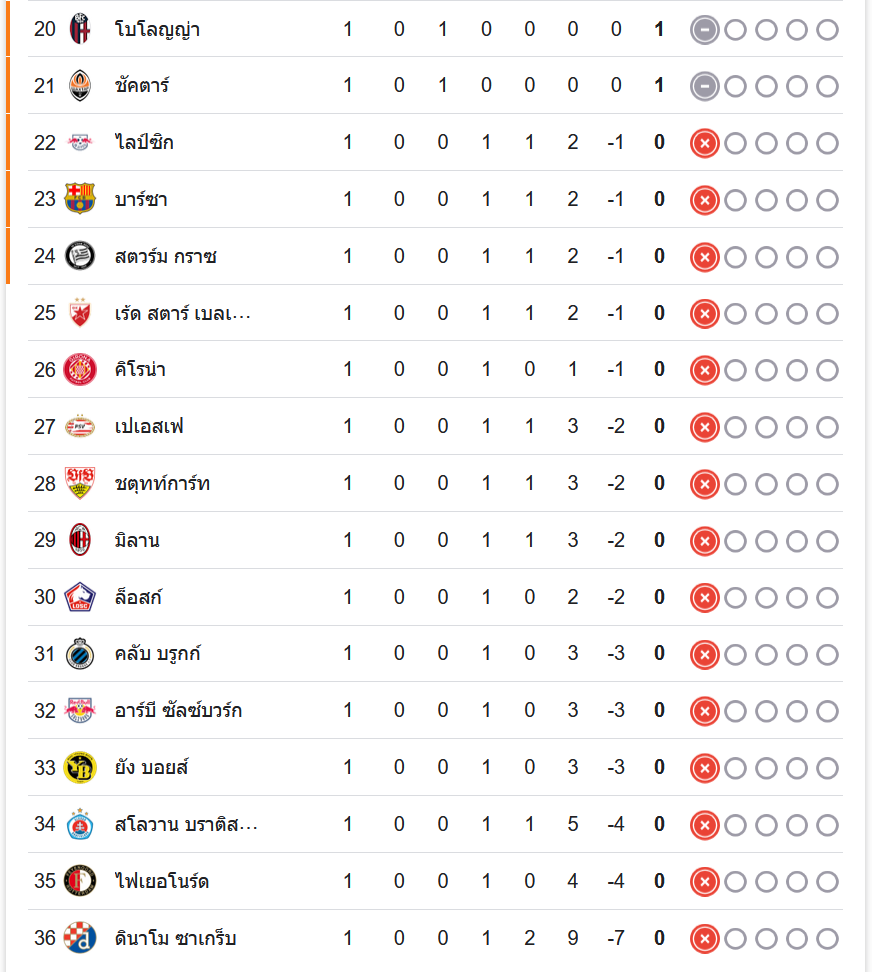Click the Young Boys club logo
Screen dimensions: 872x972
(80, 768)
